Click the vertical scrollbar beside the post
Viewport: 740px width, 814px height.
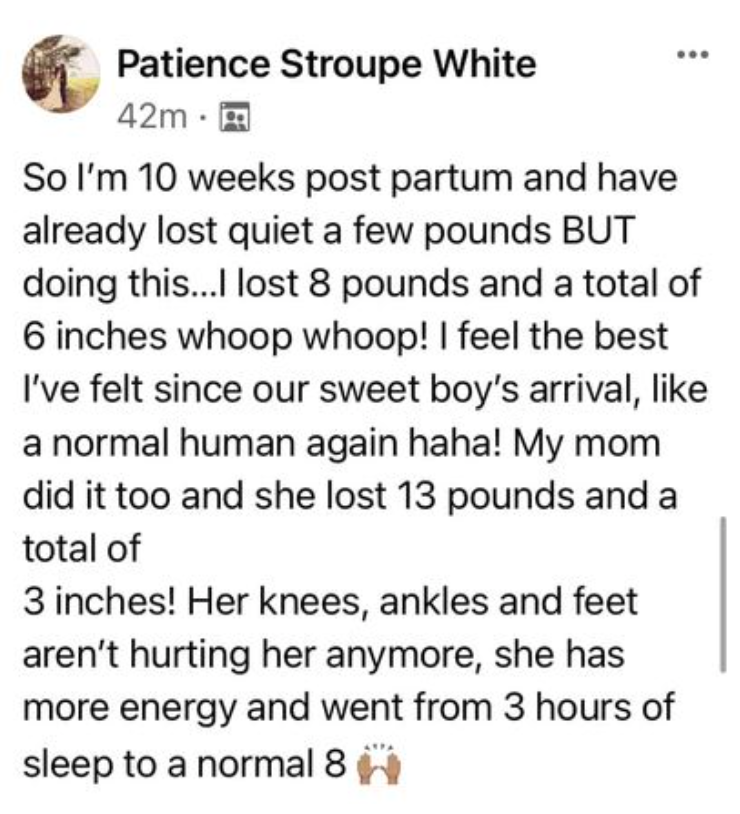pos(722,594)
